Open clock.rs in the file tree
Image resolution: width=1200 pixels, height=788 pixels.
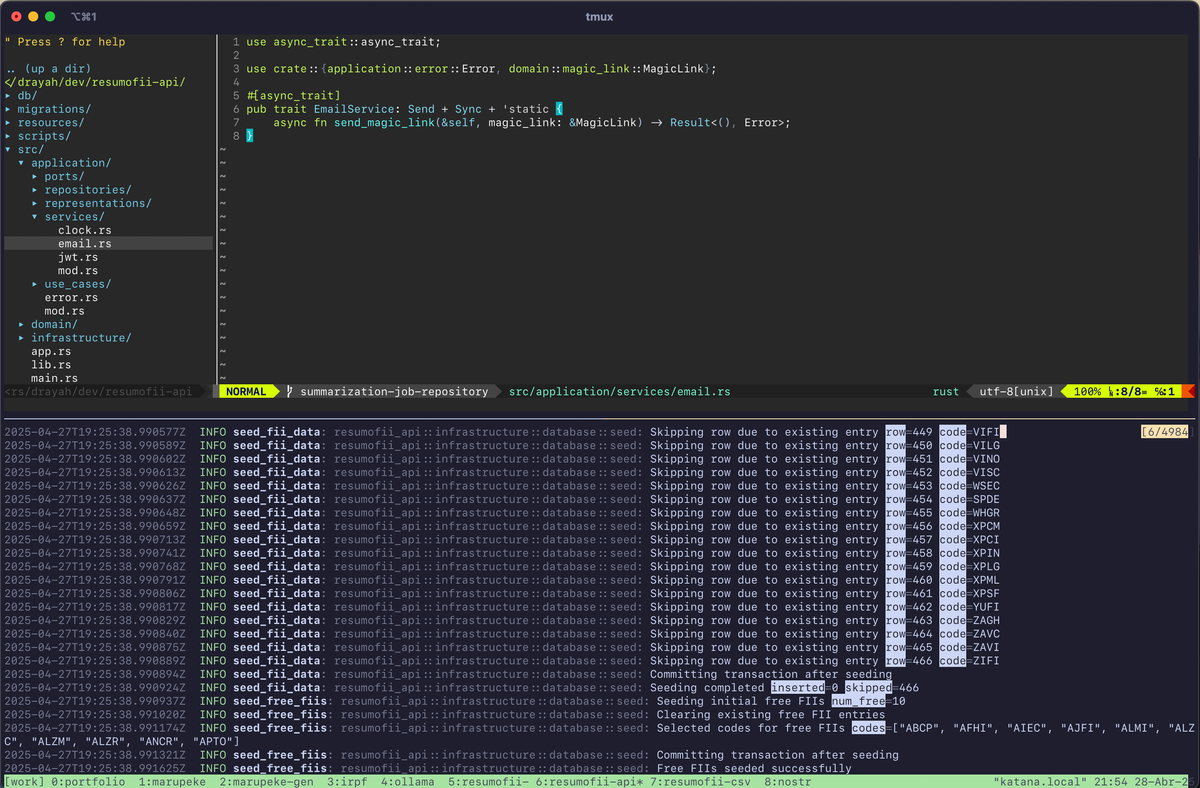(85, 231)
